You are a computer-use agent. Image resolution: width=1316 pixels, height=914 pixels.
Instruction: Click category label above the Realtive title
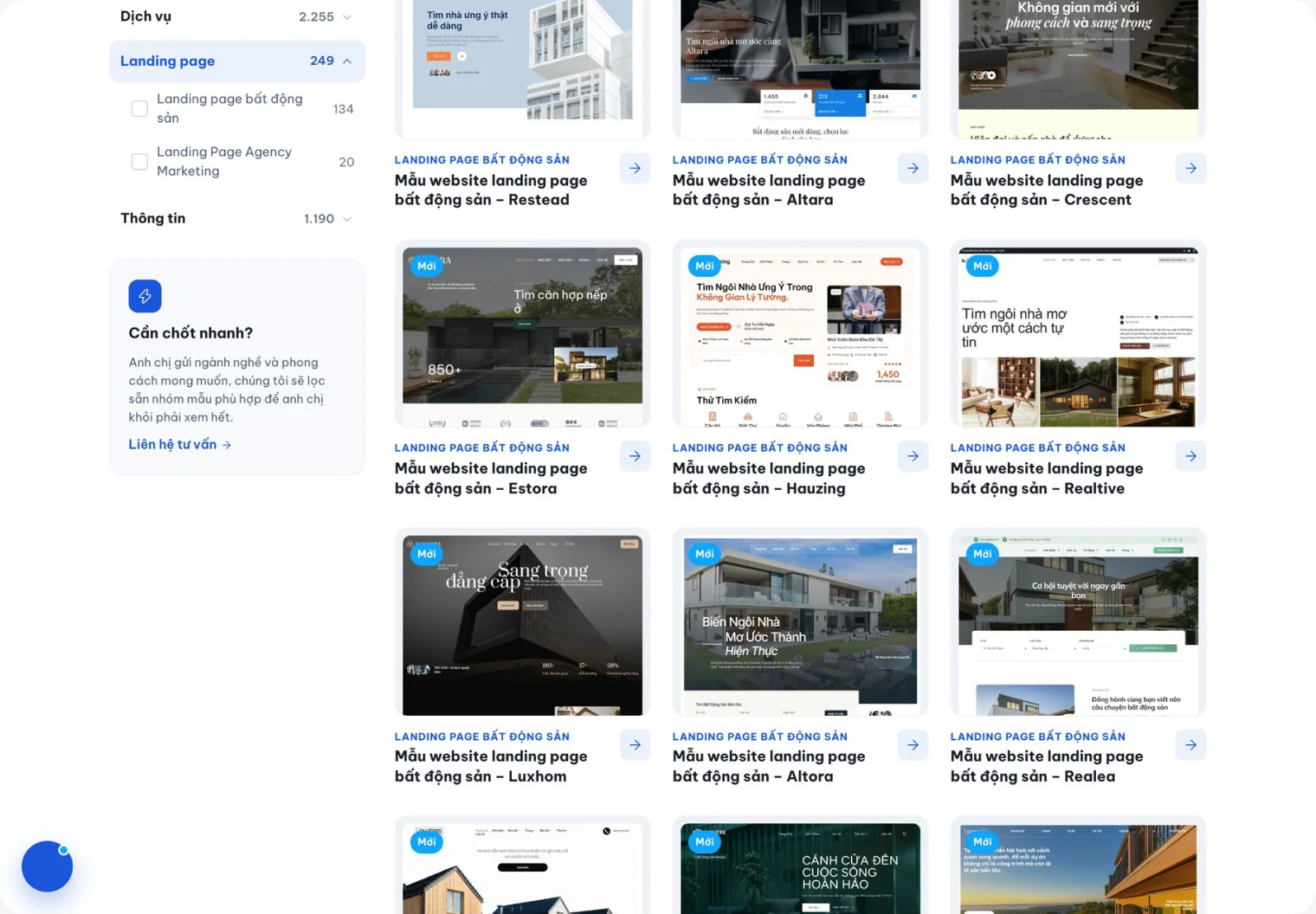click(x=1037, y=447)
